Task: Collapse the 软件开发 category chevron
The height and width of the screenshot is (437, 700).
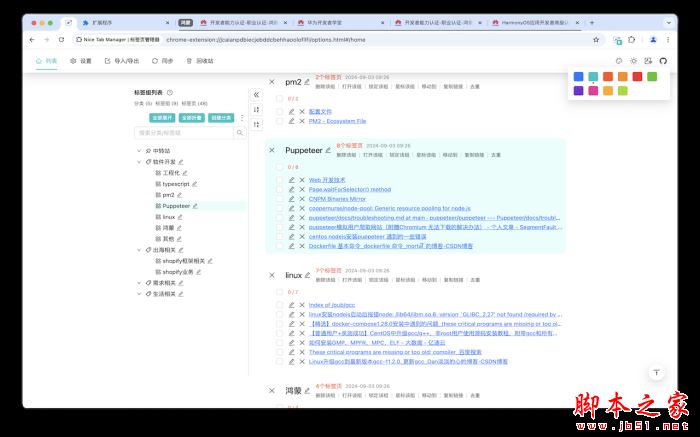Action: click(139, 162)
